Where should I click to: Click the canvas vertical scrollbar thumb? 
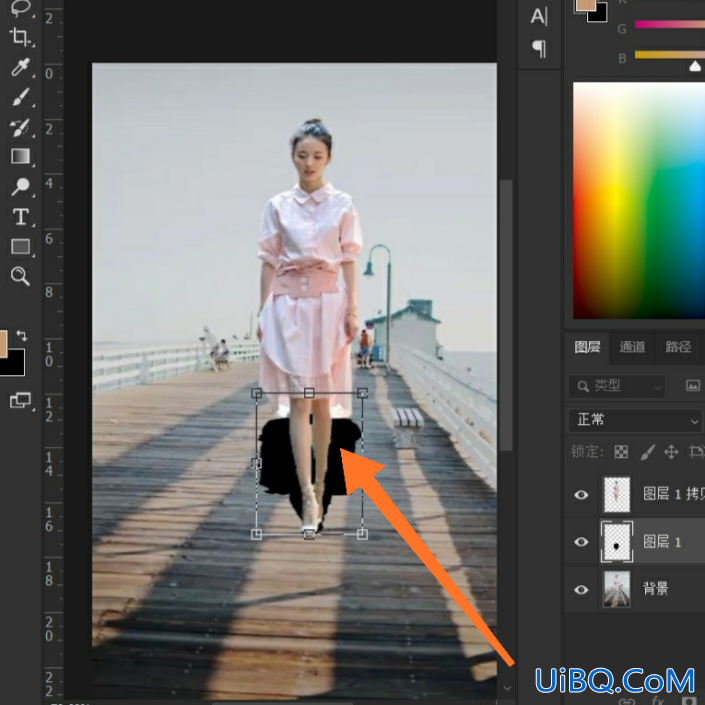pyautogui.click(x=506, y=315)
